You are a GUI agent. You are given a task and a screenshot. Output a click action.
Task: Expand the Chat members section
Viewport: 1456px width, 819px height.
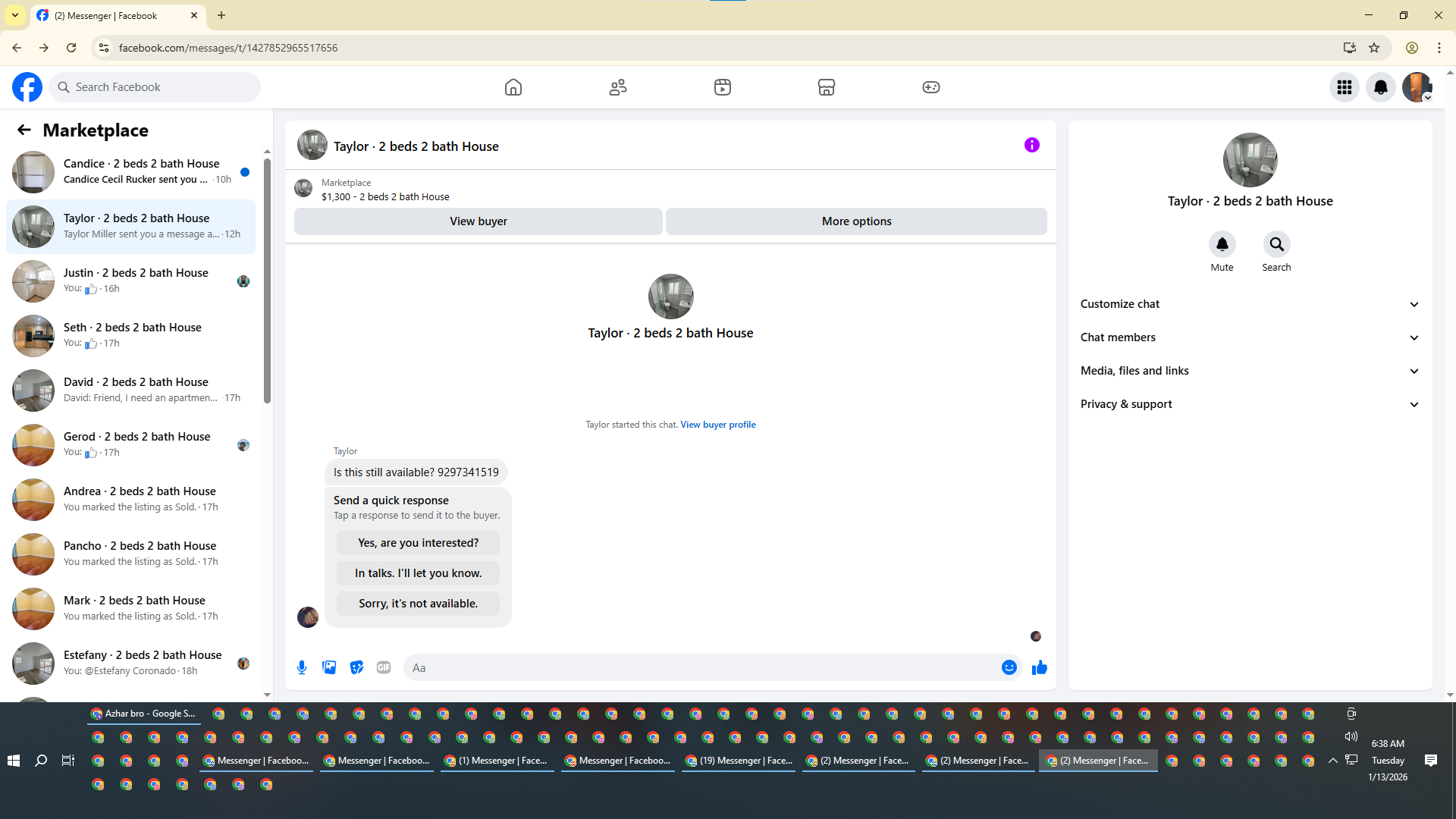point(1250,337)
